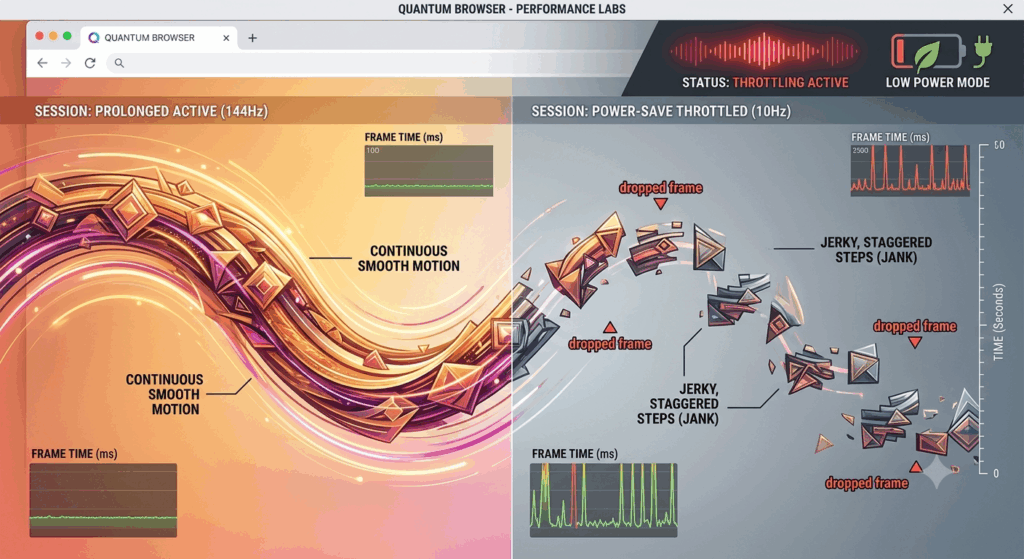Viewport: 1024px width, 559px height.
Task: Click the green power plug icon
Action: click(983, 51)
